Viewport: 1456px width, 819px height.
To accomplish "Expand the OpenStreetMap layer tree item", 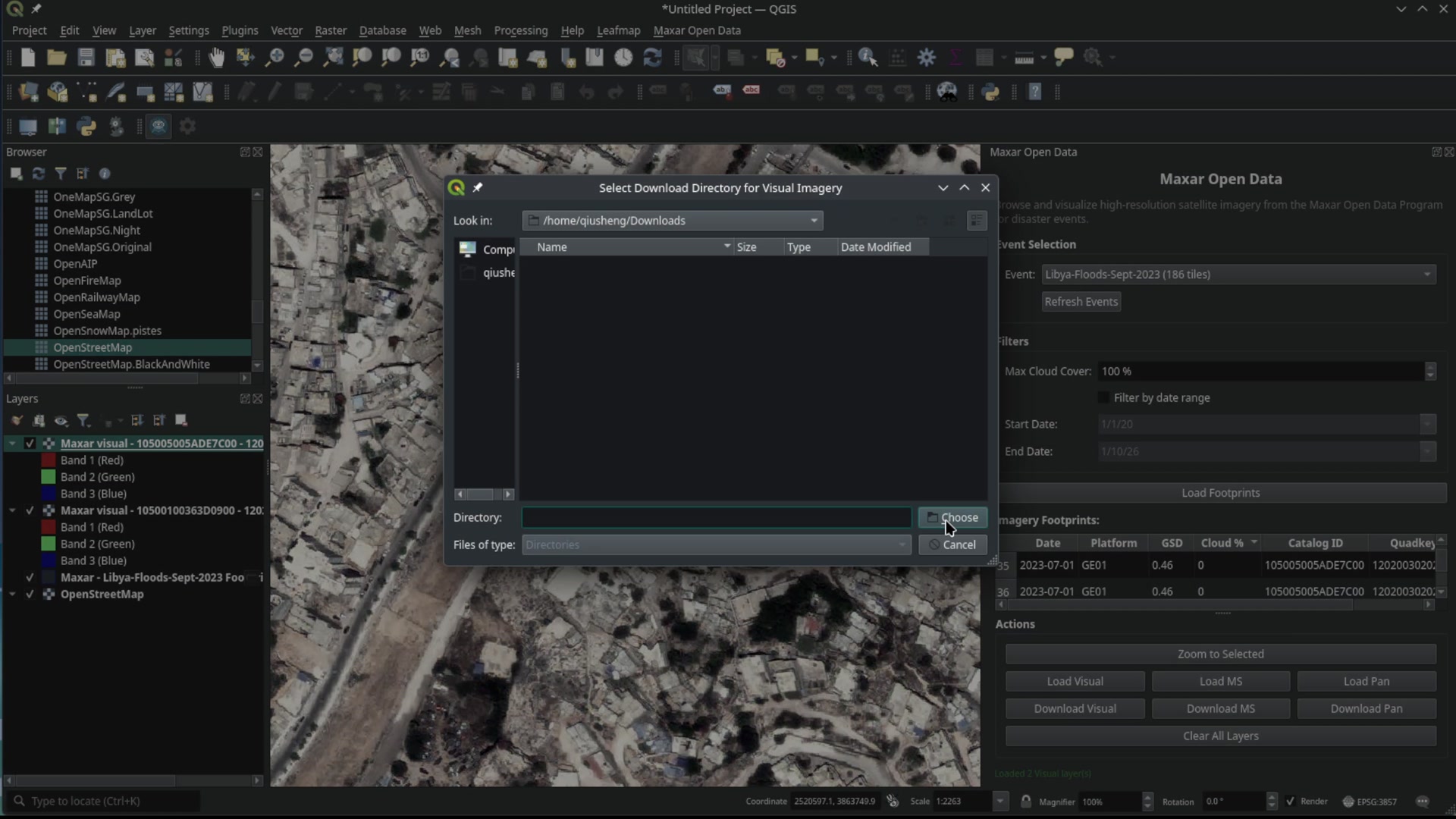I will 13,595.
